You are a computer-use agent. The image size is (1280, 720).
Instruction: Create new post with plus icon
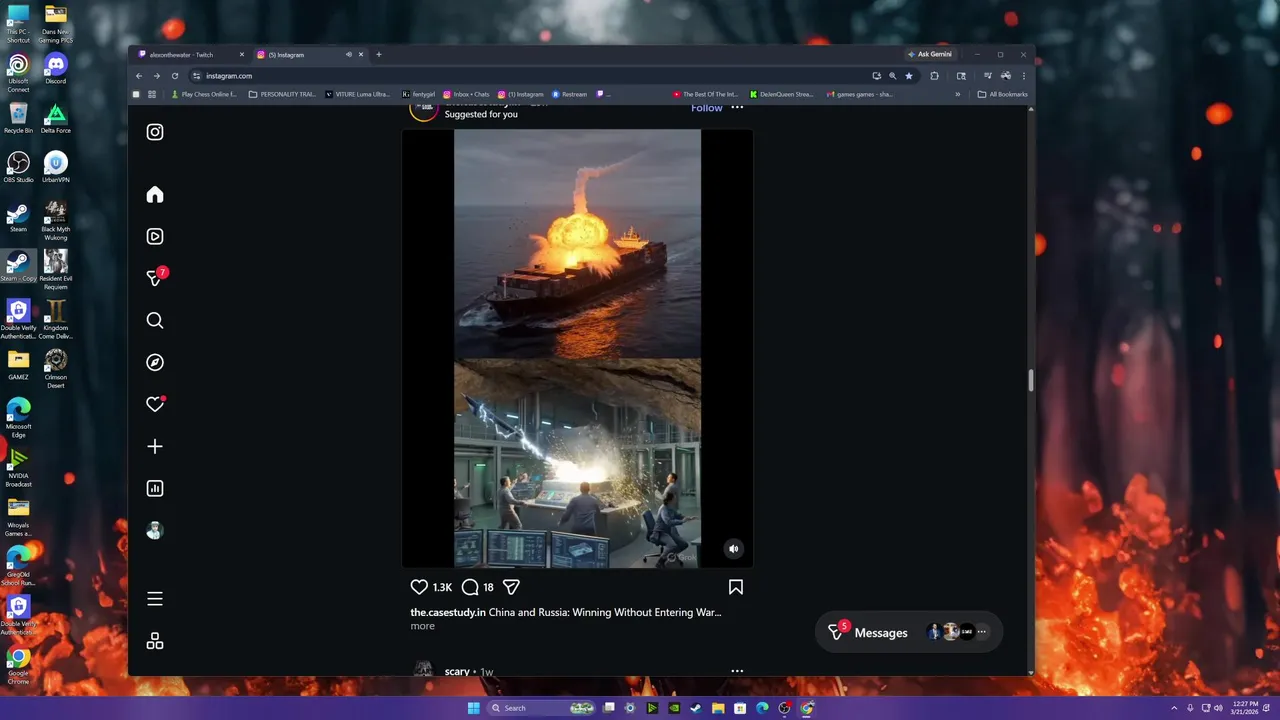(x=155, y=446)
